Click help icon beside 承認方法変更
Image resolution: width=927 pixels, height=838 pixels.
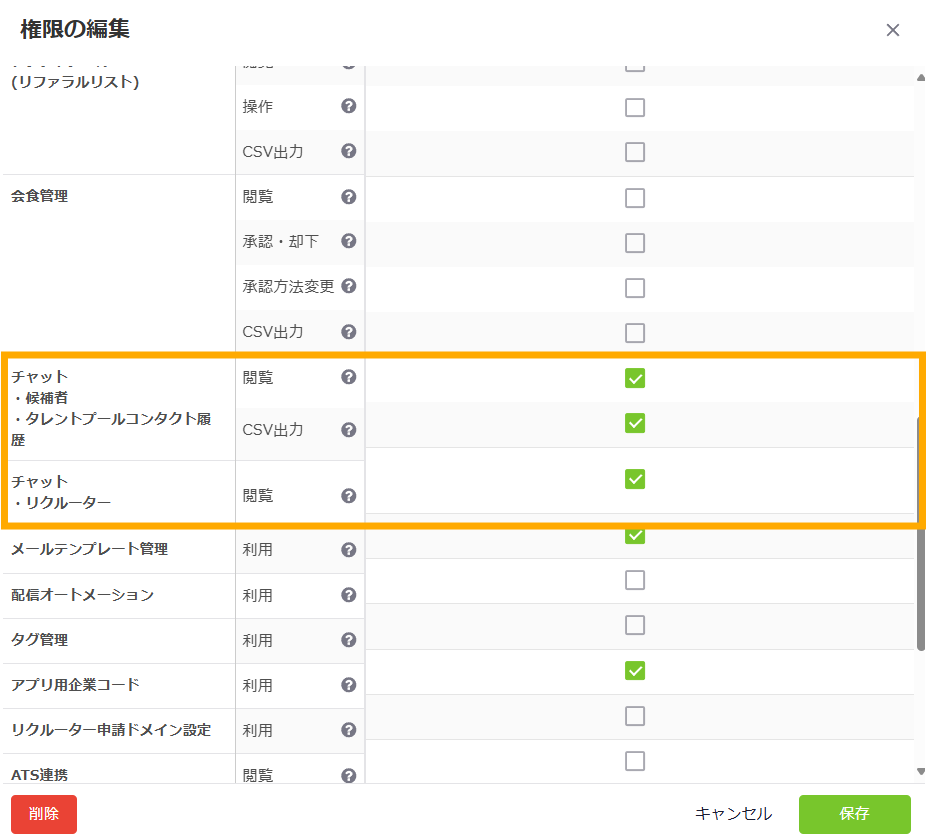click(349, 286)
